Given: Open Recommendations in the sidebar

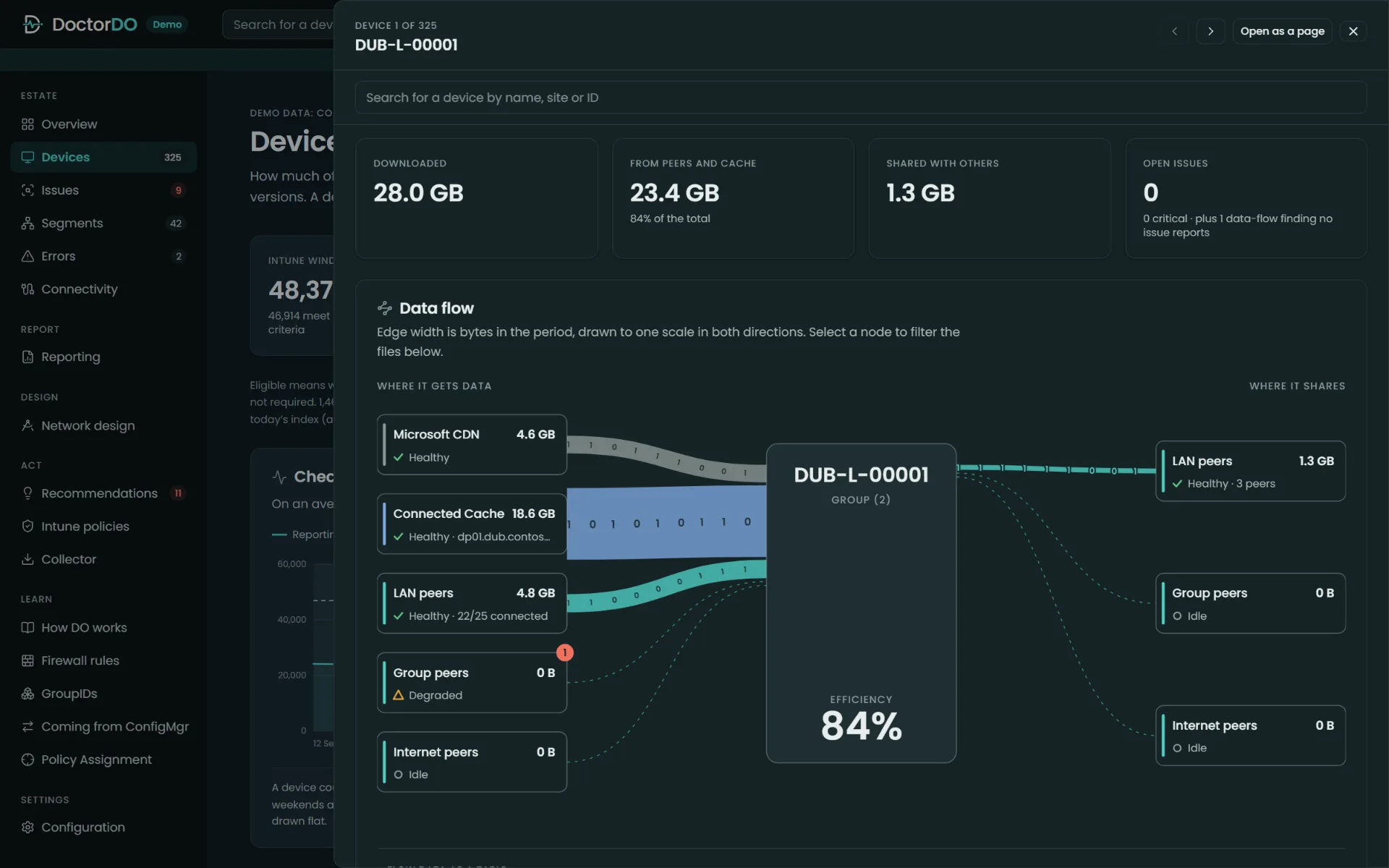Looking at the screenshot, I should tap(103, 493).
